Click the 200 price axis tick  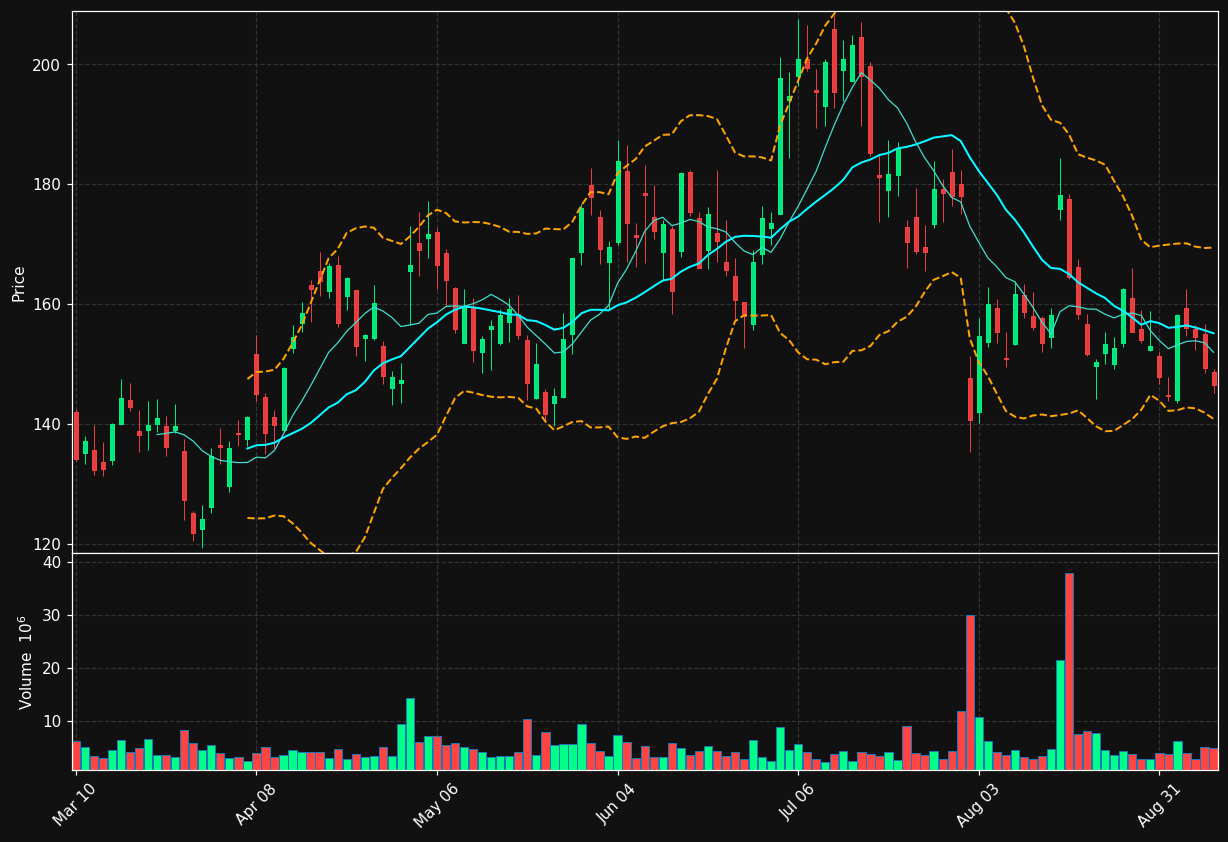pyautogui.click(x=48, y=65)
